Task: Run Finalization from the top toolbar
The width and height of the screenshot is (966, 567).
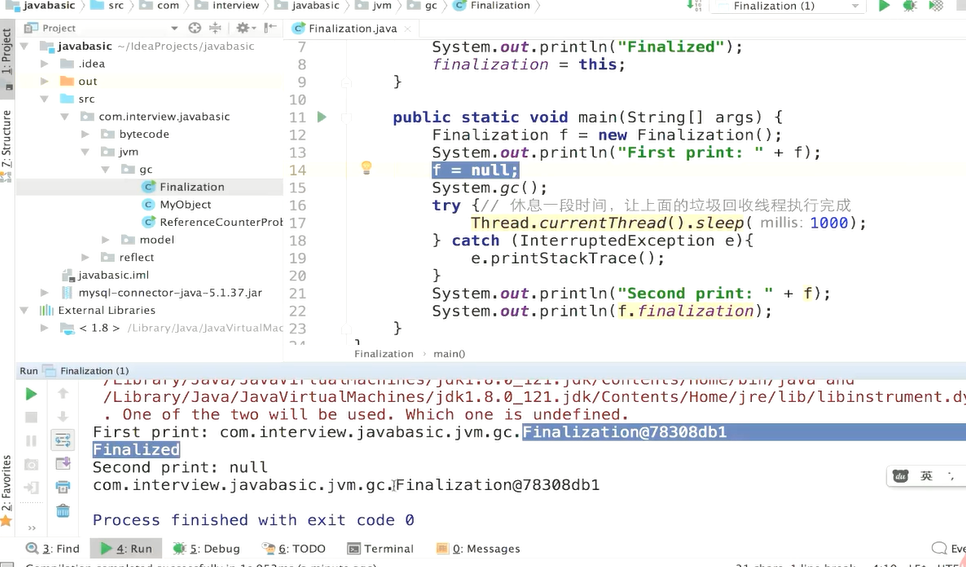Action: click(x=884, y=6)
